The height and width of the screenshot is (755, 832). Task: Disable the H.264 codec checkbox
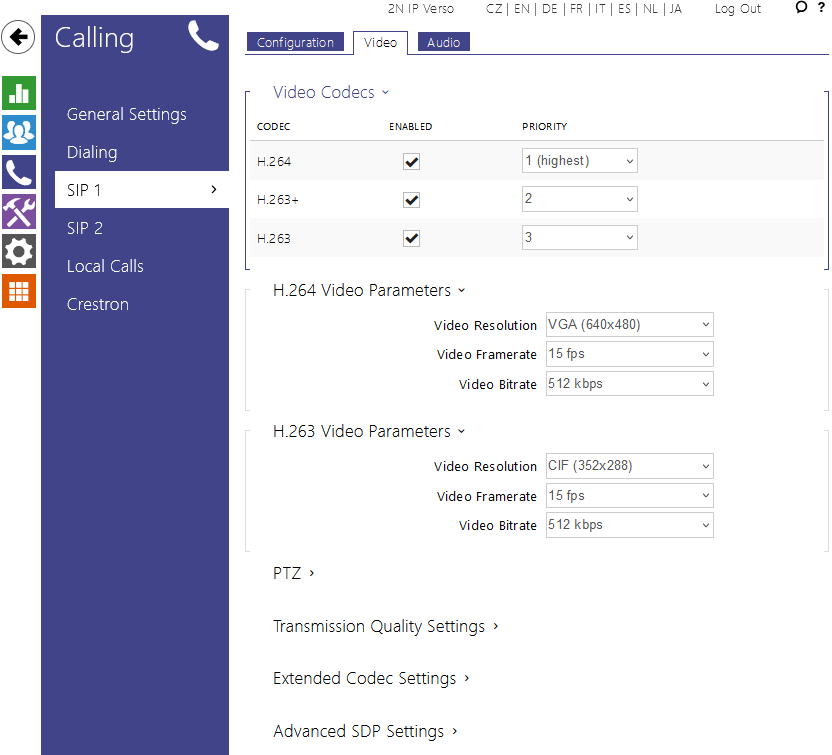411,161
